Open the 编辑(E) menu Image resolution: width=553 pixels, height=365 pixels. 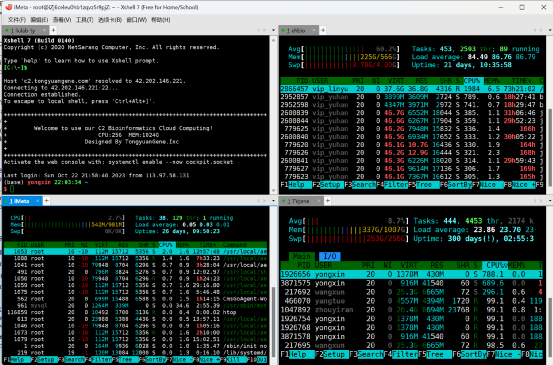(39, 20)
